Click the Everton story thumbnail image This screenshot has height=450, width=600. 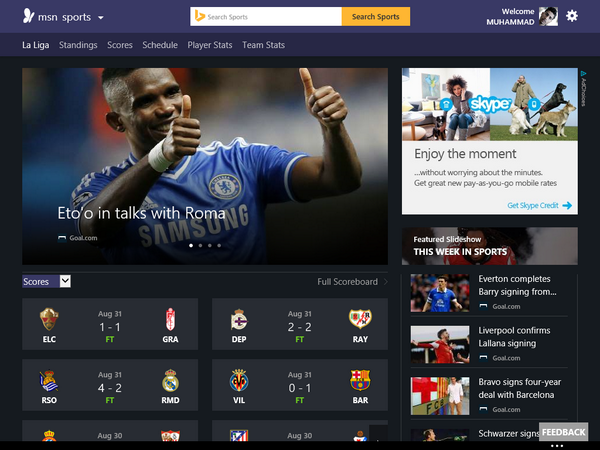pos(440,293)
